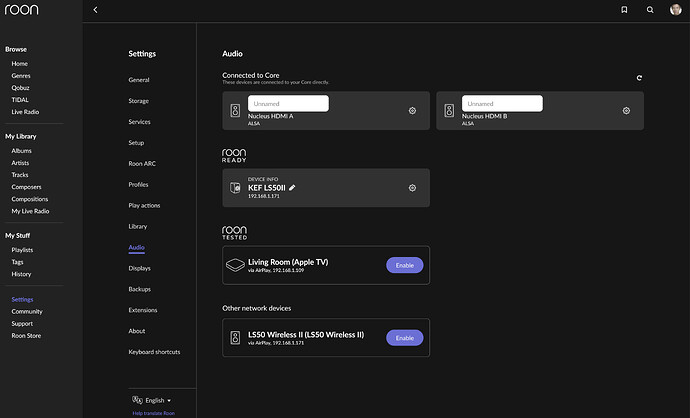690x418 pixels.
Task: Open Nucleus HDMI A device settings gear
Action: click(412, 110)
